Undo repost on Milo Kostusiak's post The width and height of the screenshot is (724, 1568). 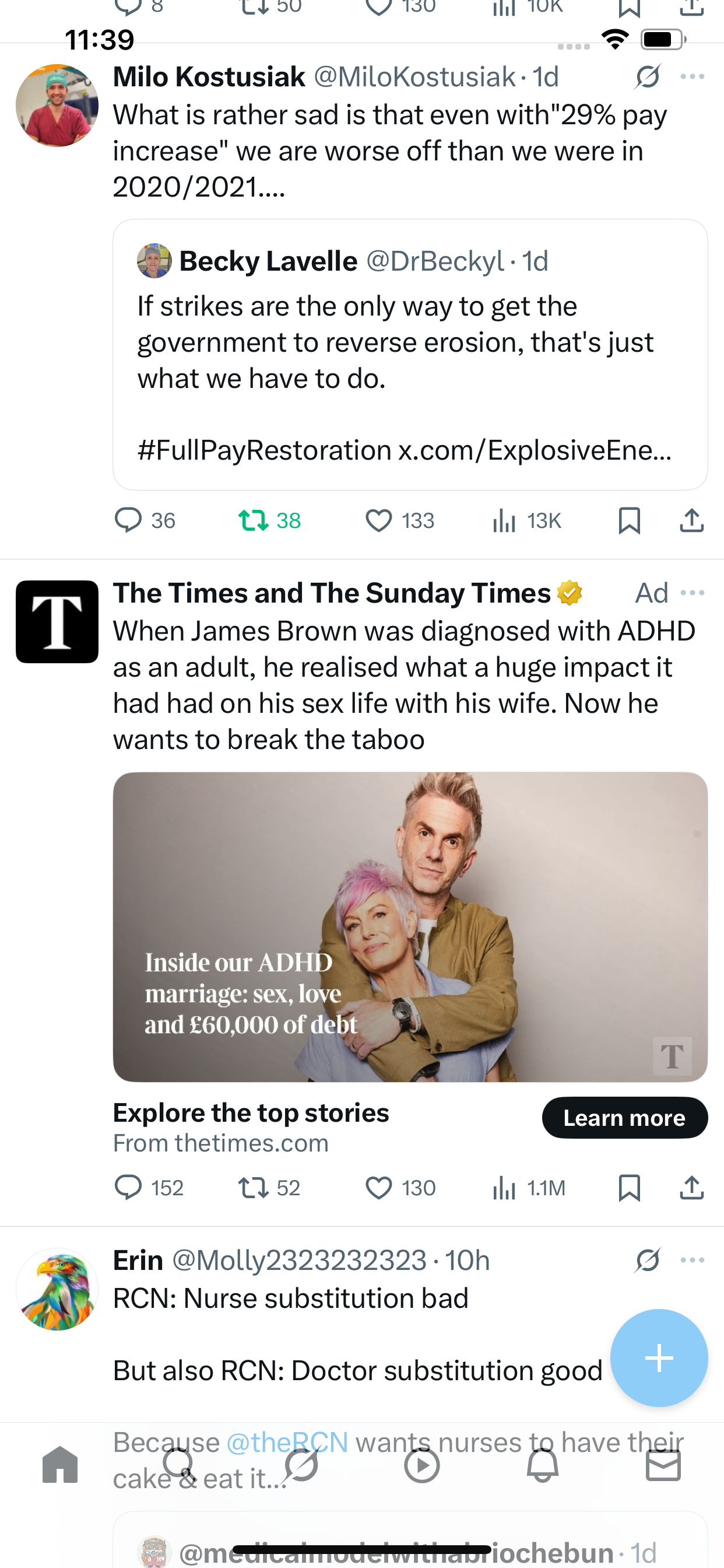coord(253,520)
